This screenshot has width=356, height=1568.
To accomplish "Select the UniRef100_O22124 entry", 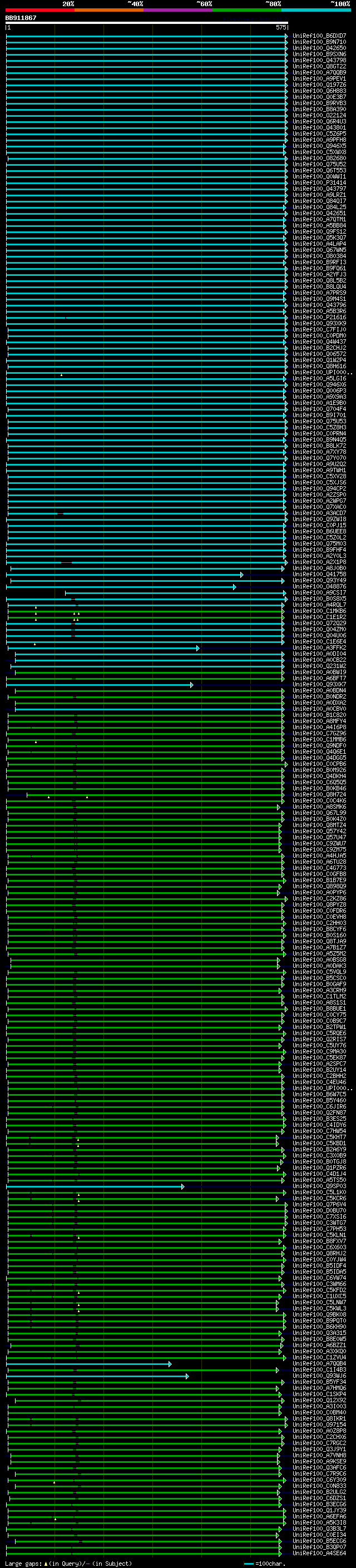I will 319,116.
